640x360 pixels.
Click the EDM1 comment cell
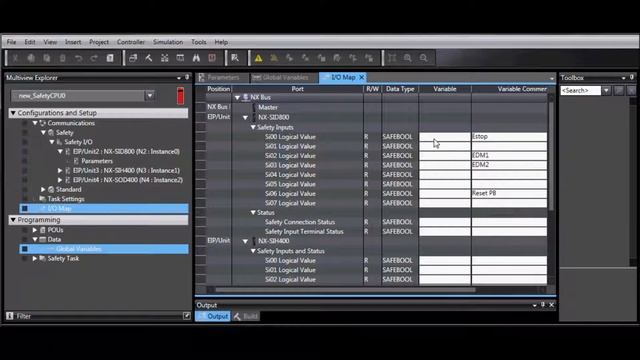(509, 155)
